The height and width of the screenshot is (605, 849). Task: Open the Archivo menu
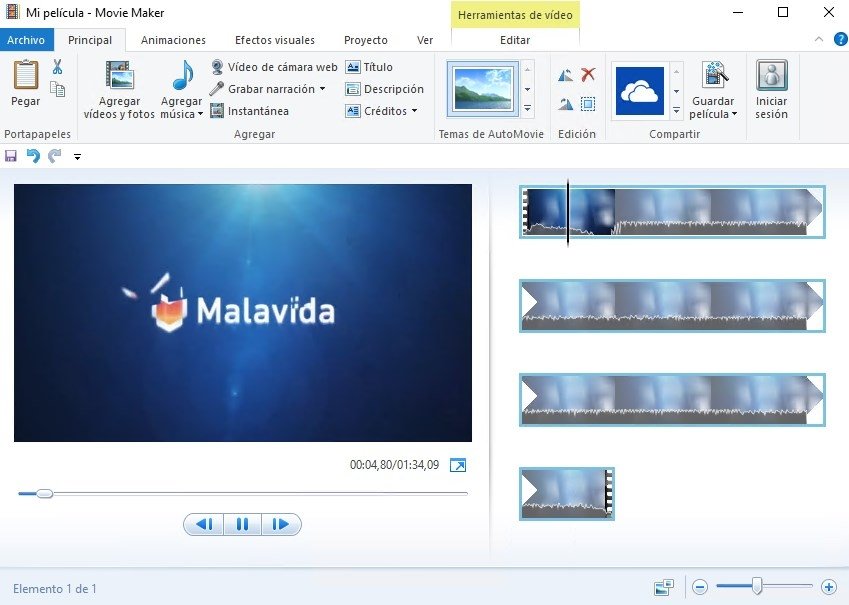[x=26, y=40]
